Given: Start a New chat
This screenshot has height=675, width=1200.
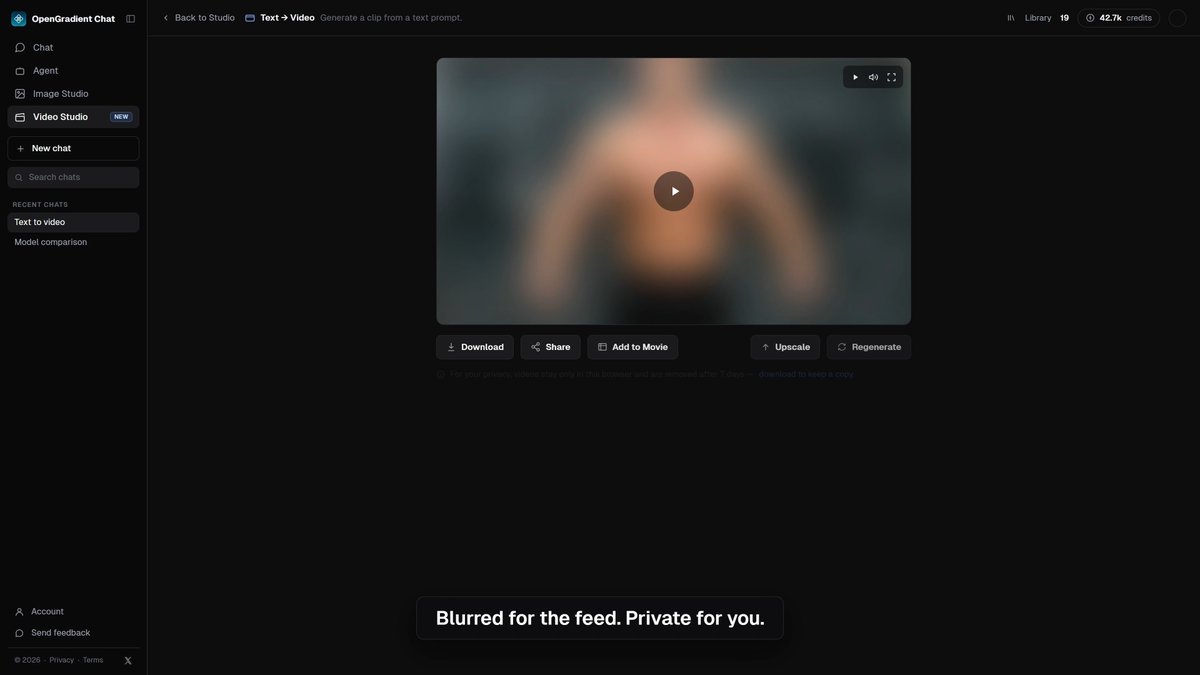Looking at the screenshot, I should point(73,148).
